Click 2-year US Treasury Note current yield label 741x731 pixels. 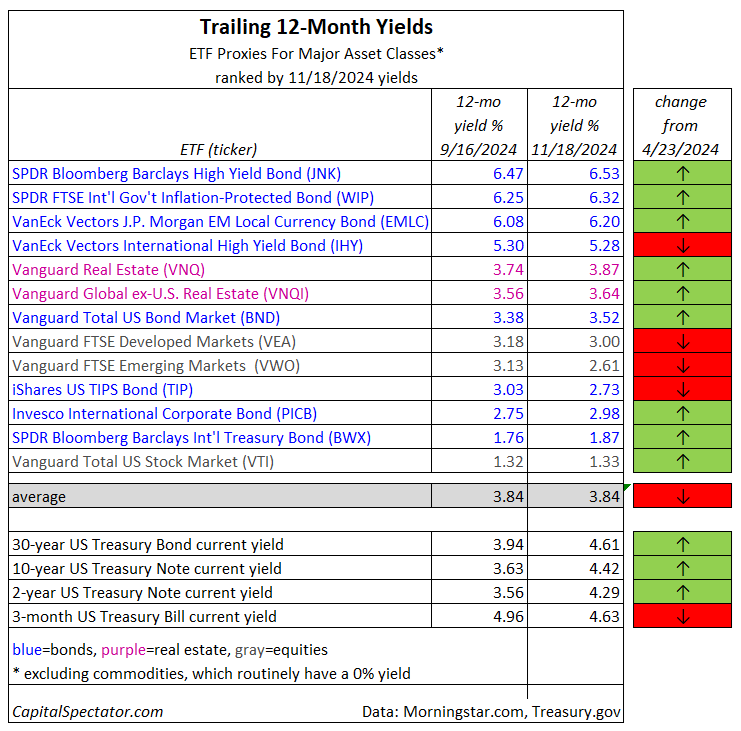click(142, 593)
